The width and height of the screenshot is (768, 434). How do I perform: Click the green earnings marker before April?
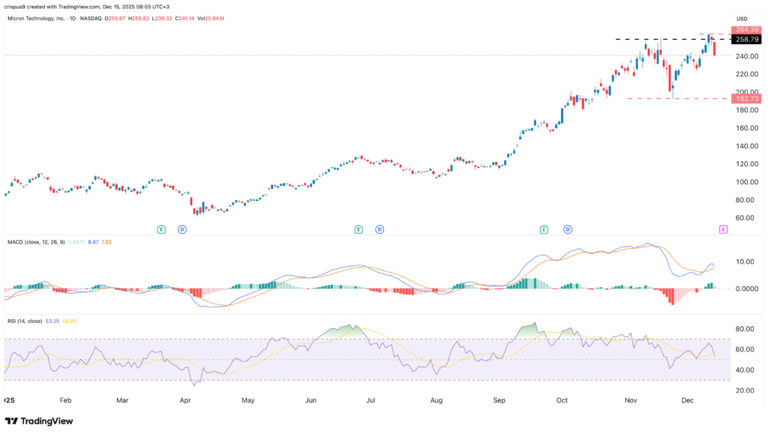161,229
